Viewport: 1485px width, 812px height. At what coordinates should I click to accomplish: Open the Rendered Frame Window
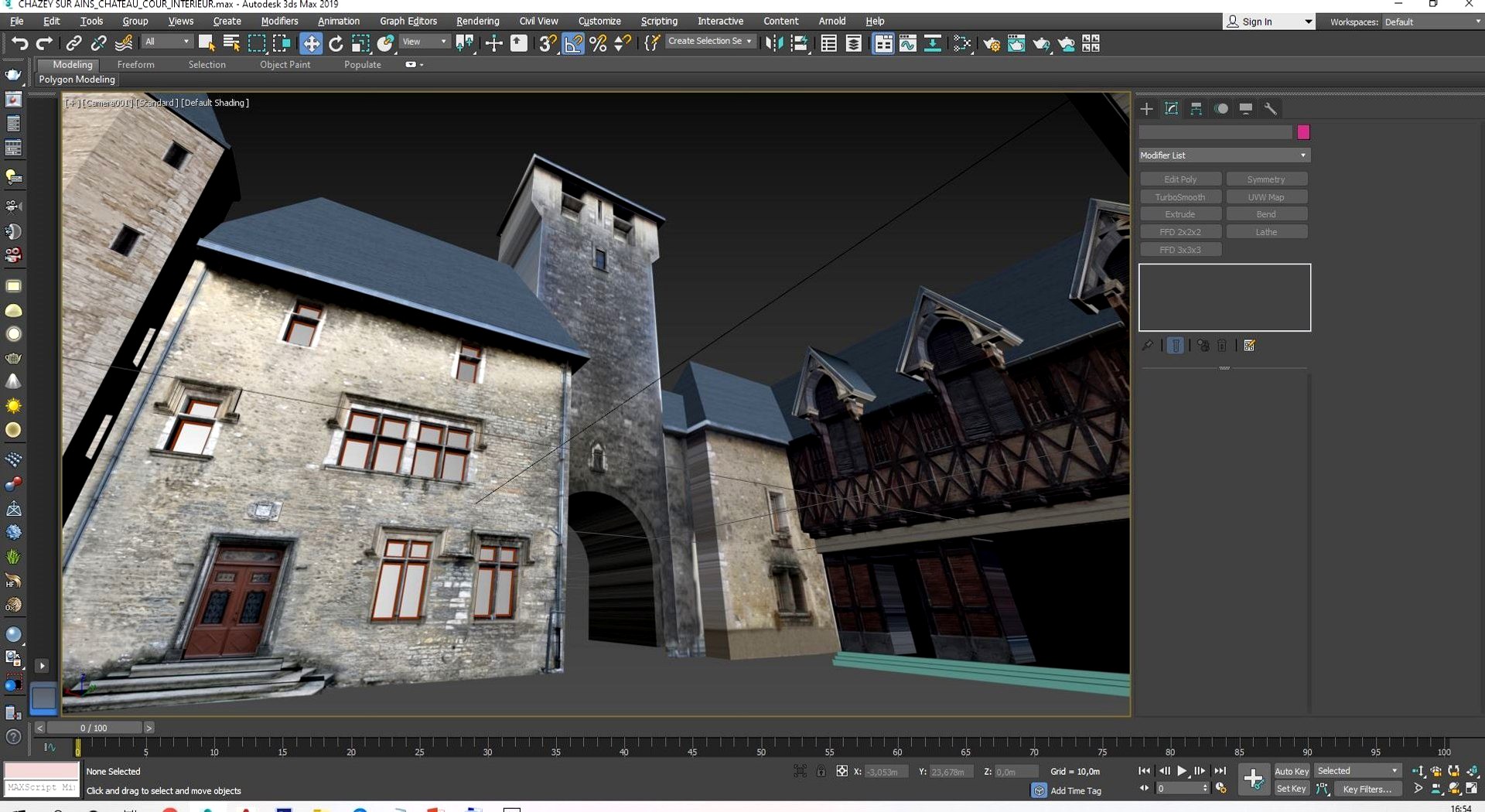pos(1016,43)
